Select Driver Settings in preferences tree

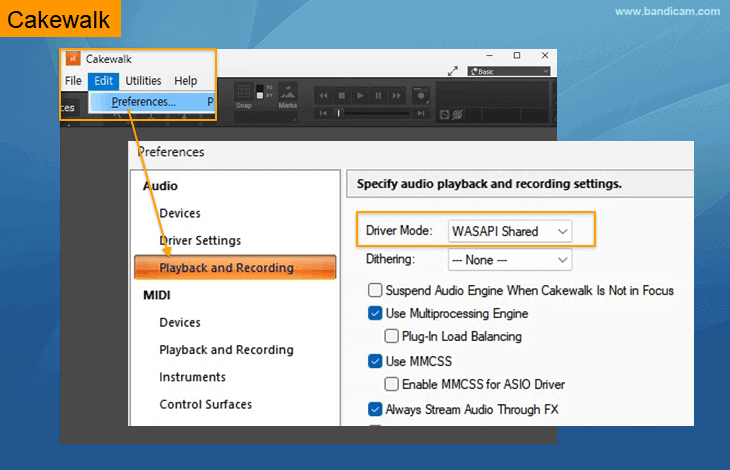[x=200, y=241]
